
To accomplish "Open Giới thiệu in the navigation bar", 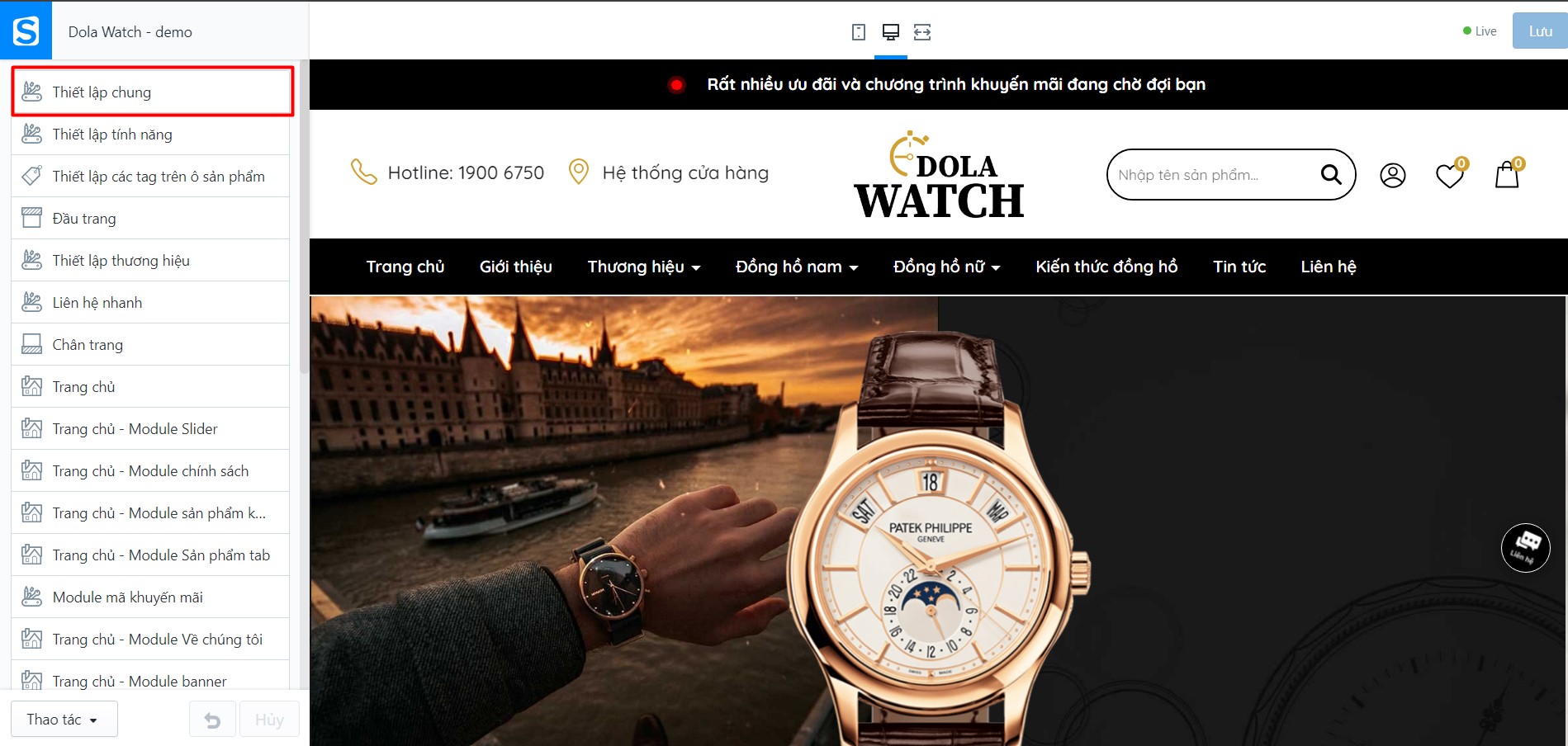I will (516, 267).
